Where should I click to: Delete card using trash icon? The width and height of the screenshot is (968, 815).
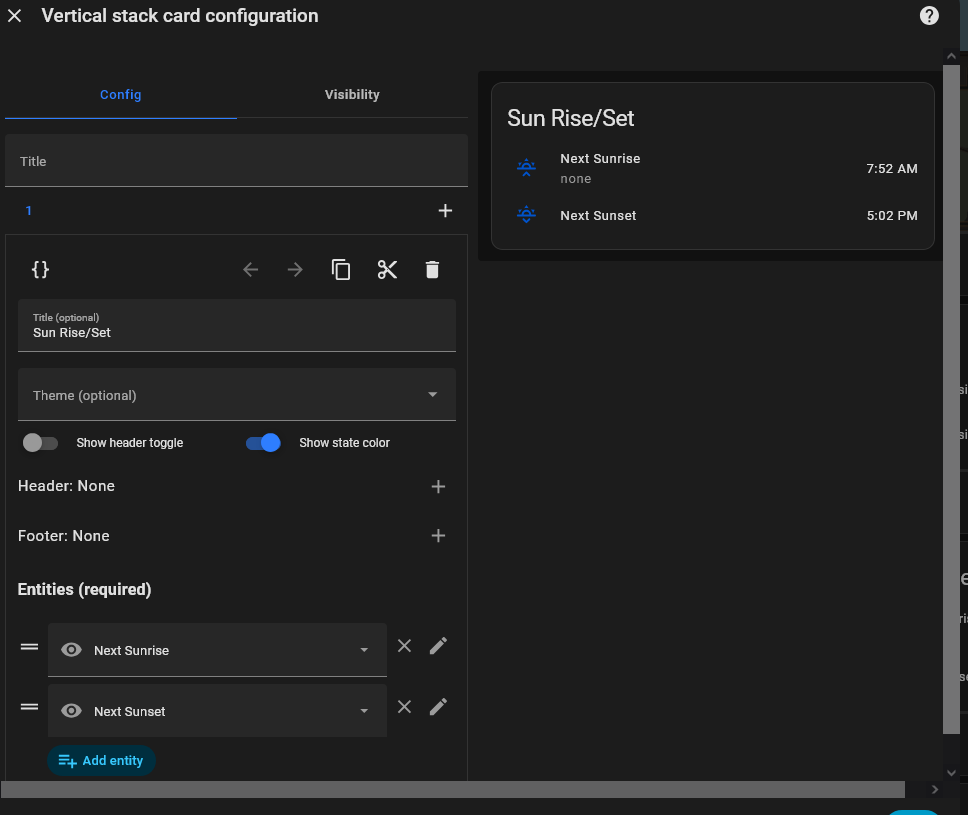pos(432,270)
